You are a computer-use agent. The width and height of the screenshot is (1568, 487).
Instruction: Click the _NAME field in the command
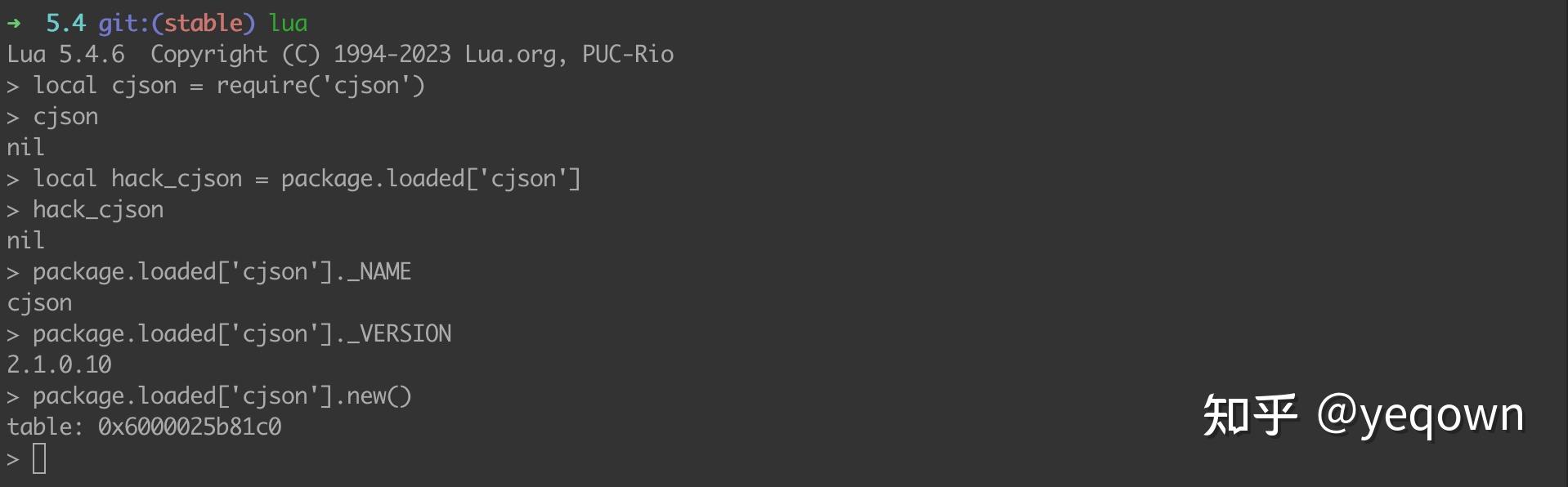pyautogui.click(x=379, y=272)
